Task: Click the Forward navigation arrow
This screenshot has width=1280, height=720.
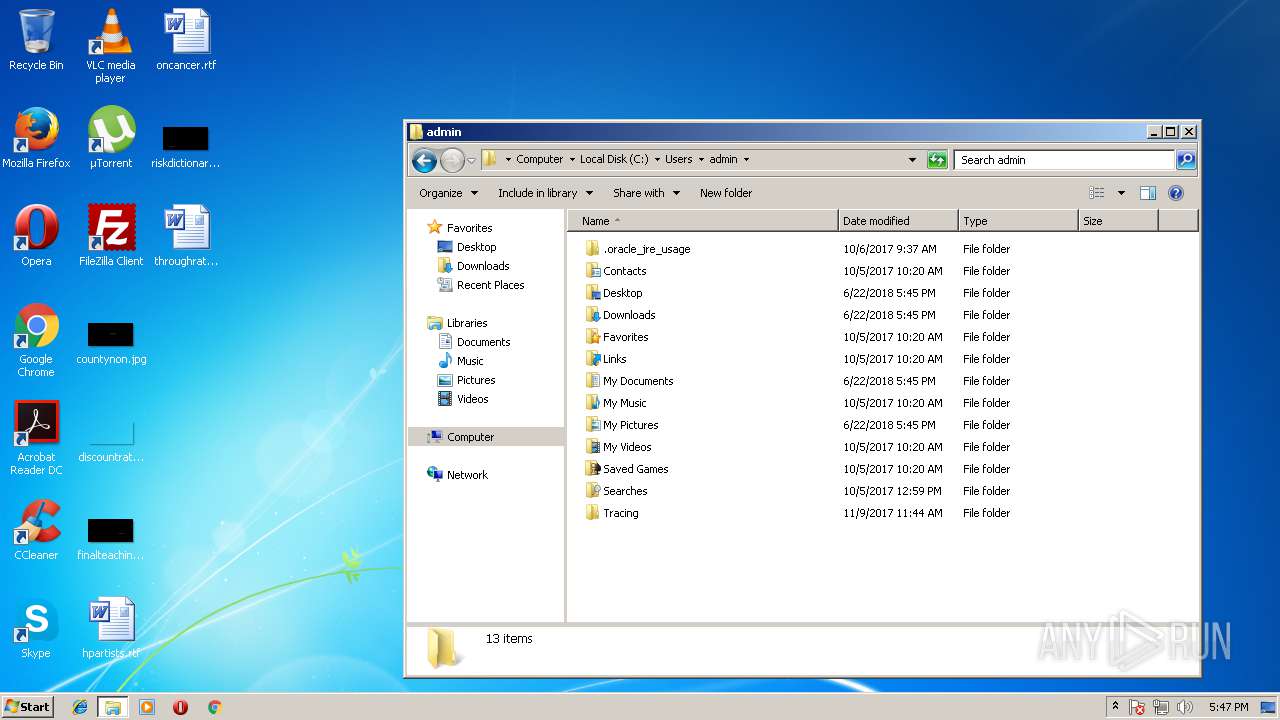Action: (452, 160)
